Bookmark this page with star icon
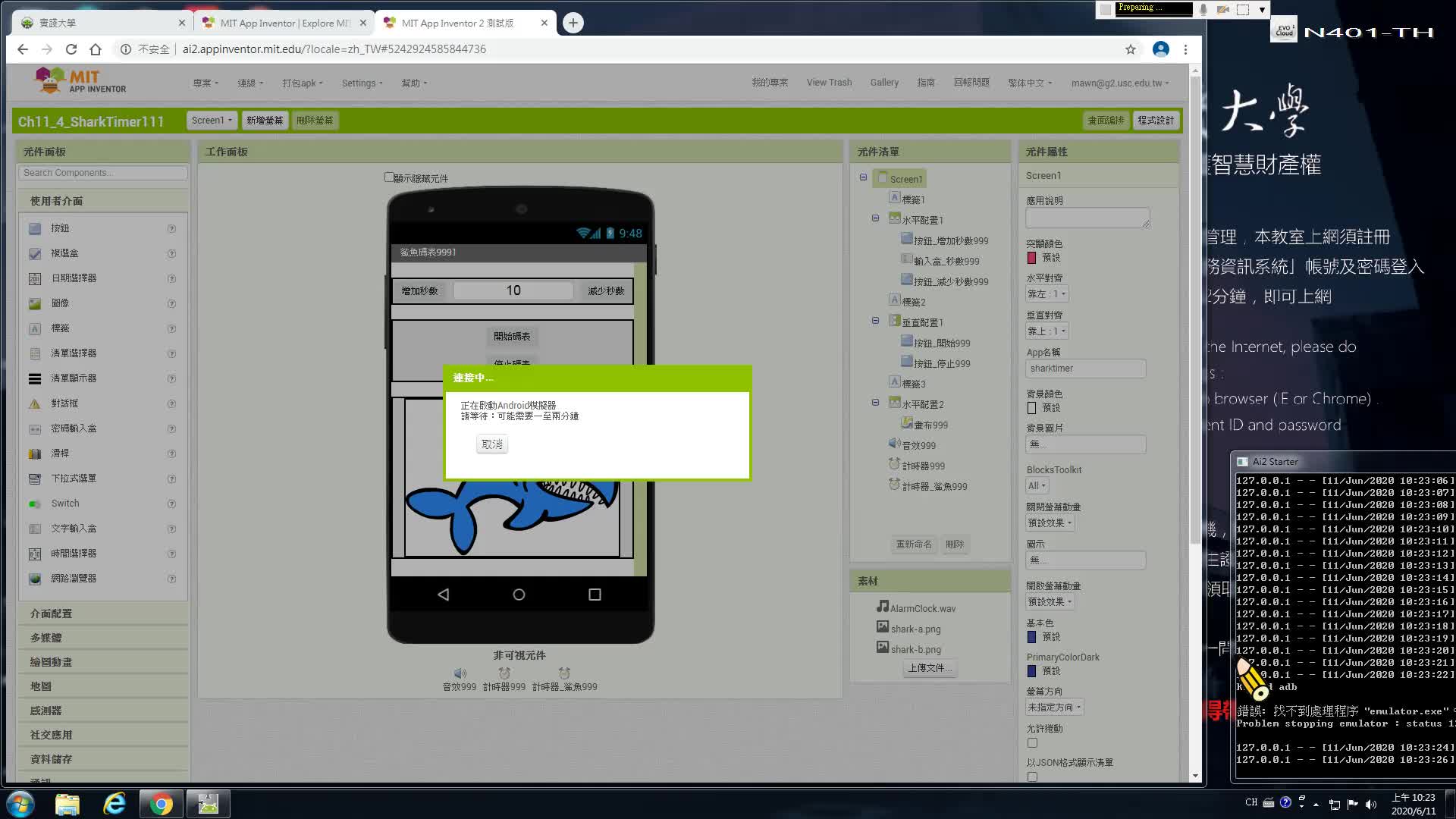1456x819 pixels. (x=1131, y=49)
